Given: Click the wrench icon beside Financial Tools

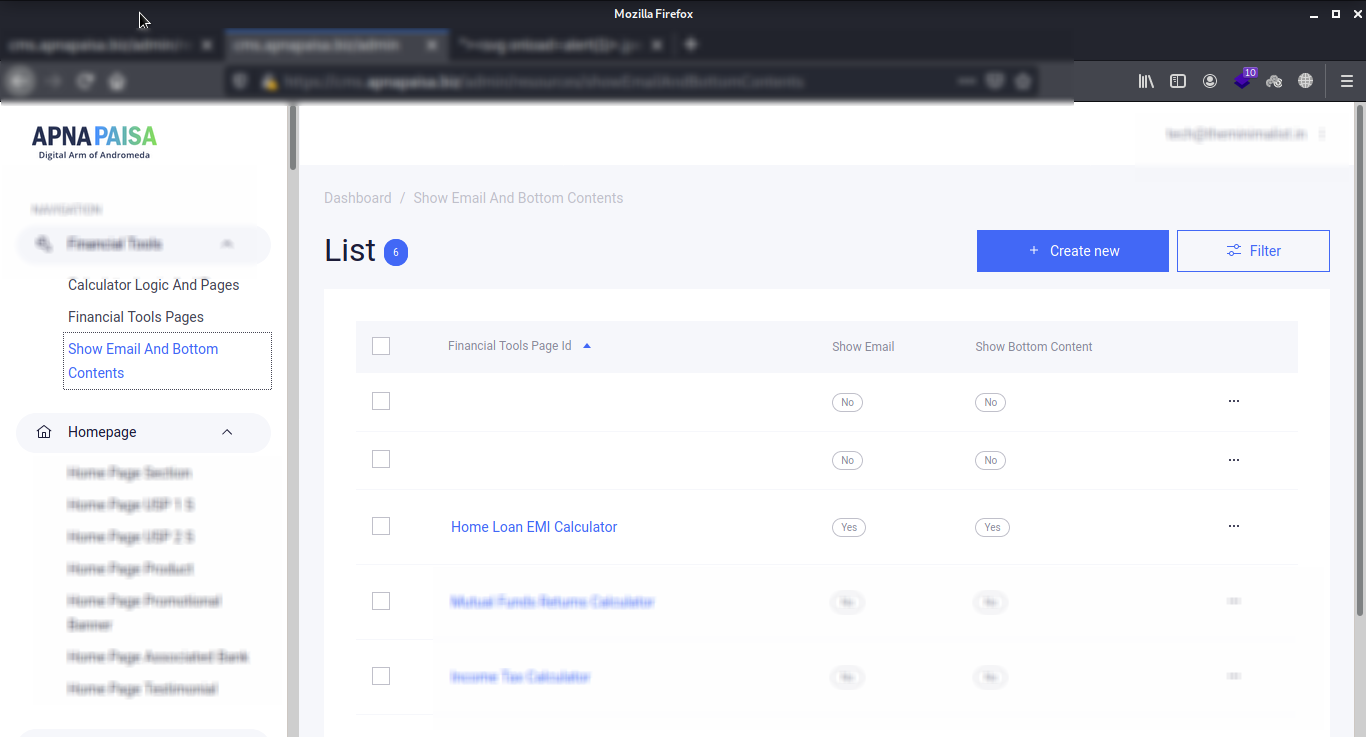Looking at the screenshot, I should pyautogui.click(x=42, y=243).
